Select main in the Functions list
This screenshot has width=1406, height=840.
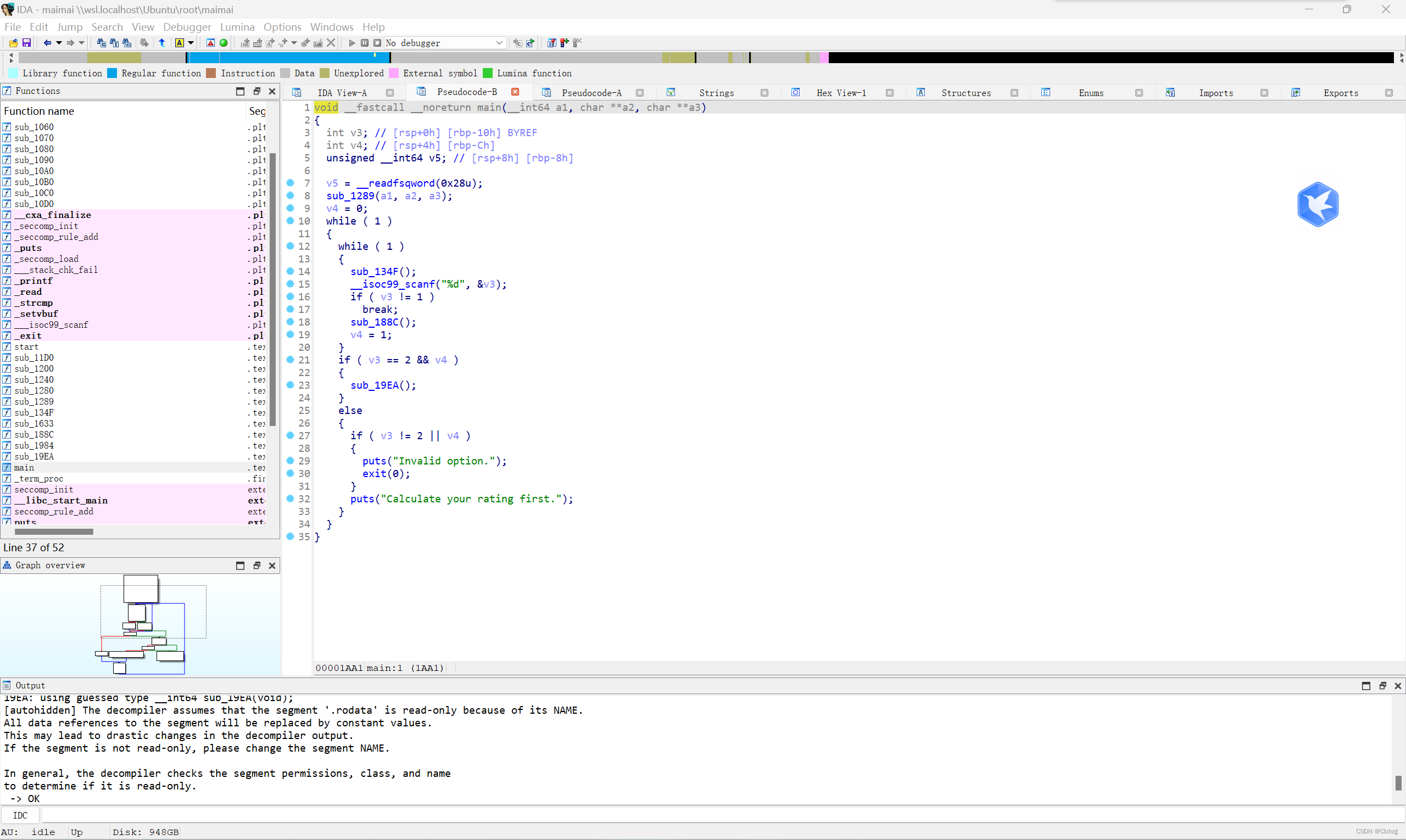[x=24, y=468]
